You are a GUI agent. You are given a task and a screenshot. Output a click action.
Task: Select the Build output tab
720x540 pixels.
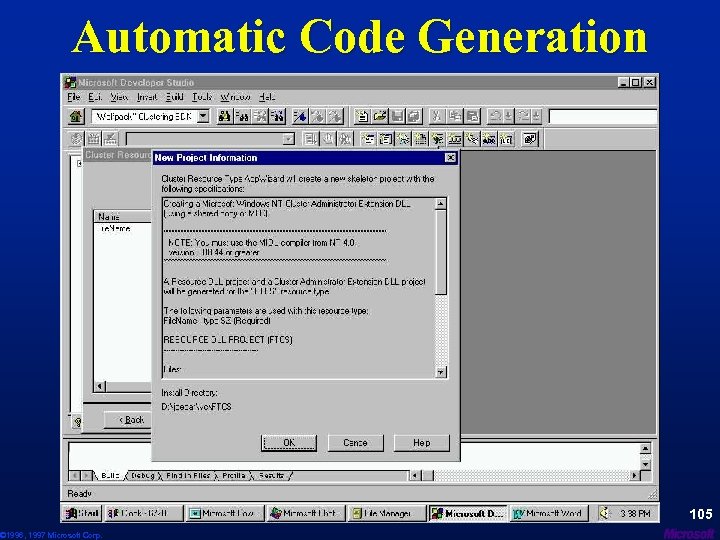110,476
